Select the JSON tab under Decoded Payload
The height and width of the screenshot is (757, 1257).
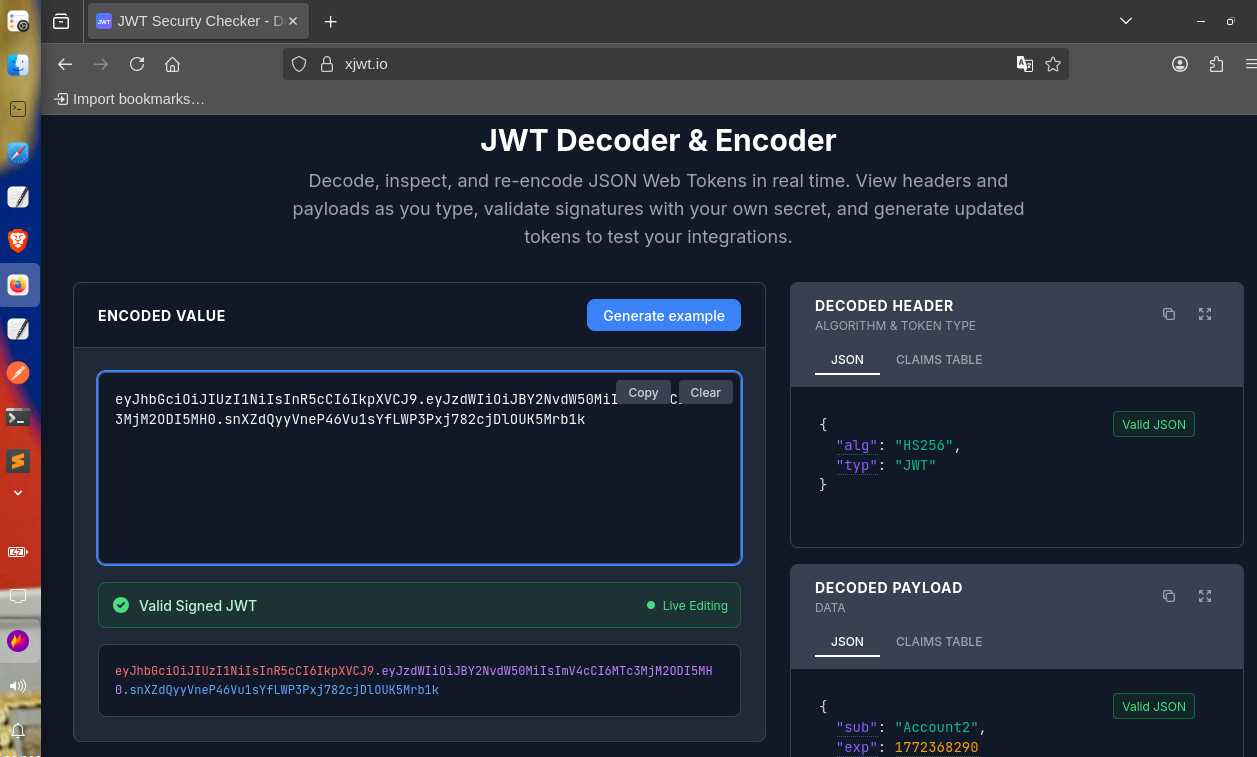tap(847, 641)
